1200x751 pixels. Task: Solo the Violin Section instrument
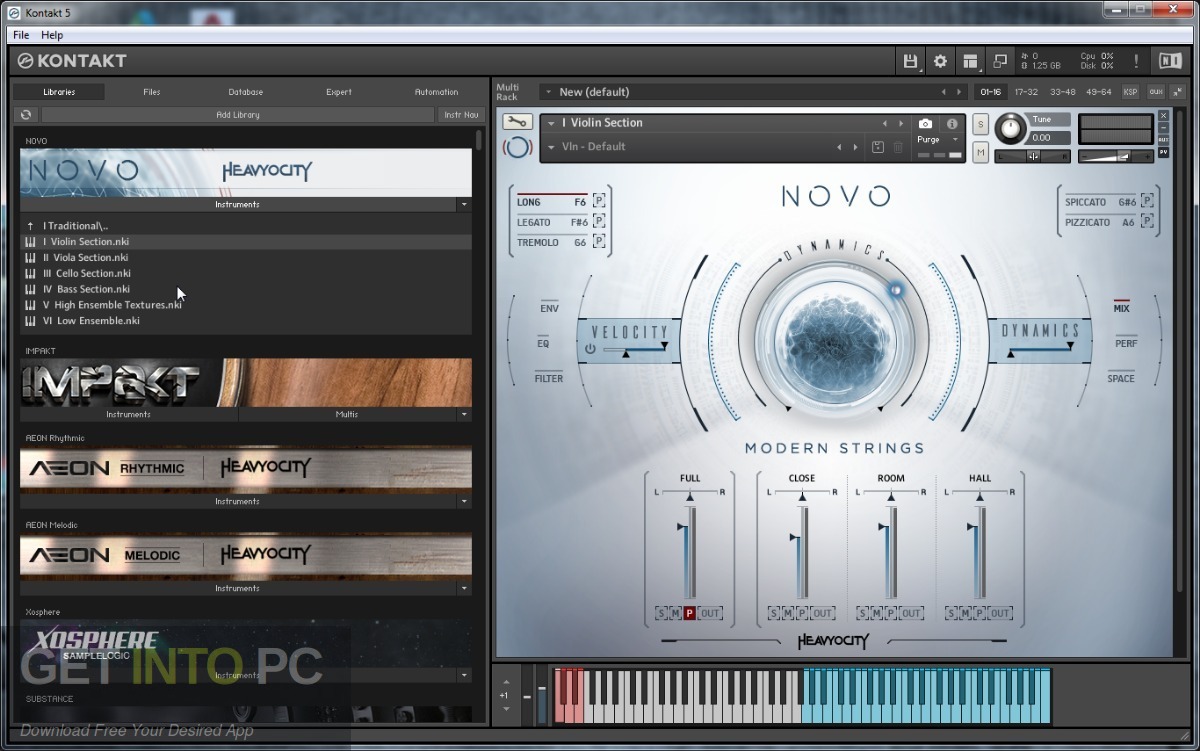(x=980, y=123)
